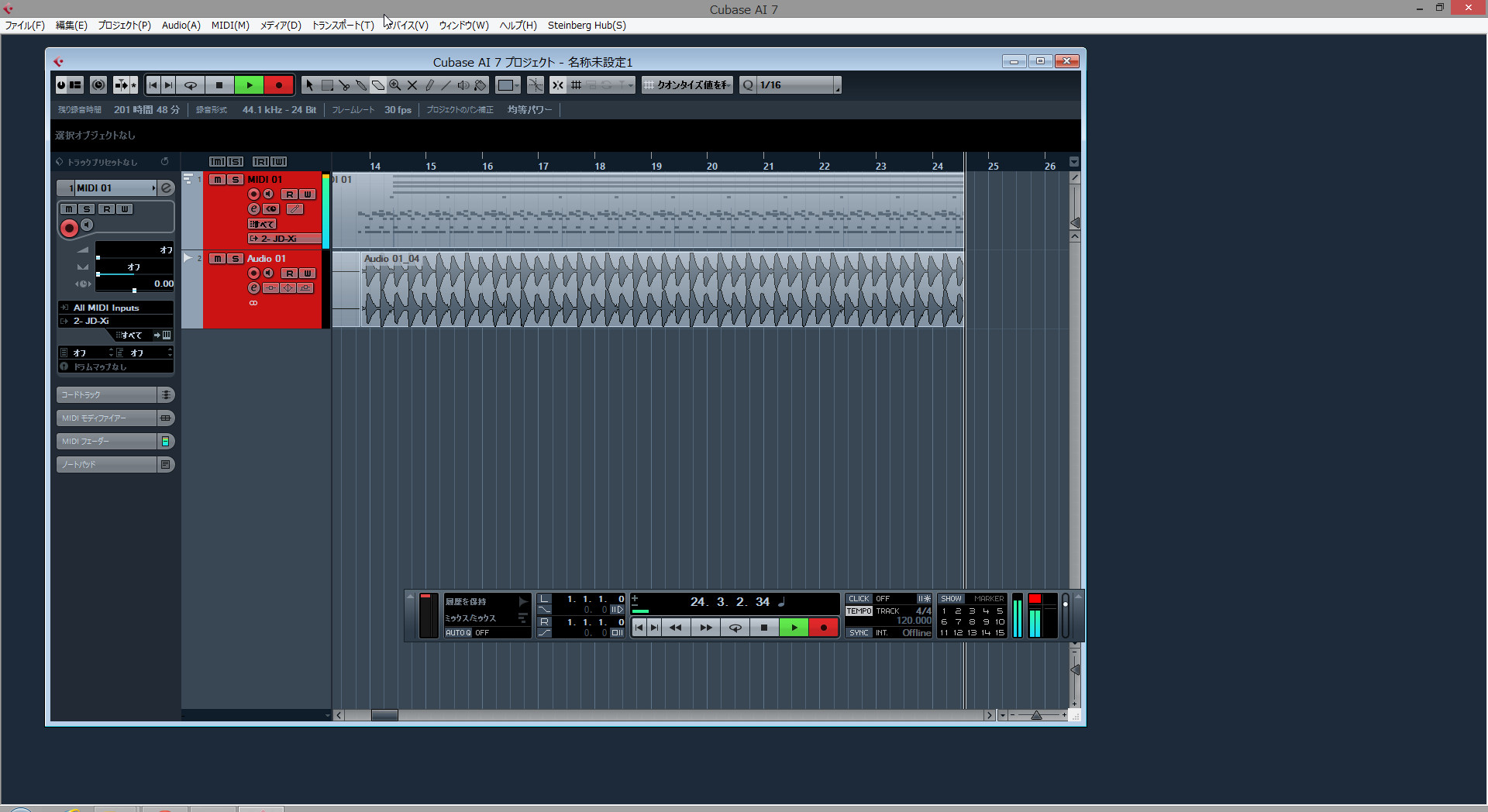Click rewind button on transport panel

point(676,628)
